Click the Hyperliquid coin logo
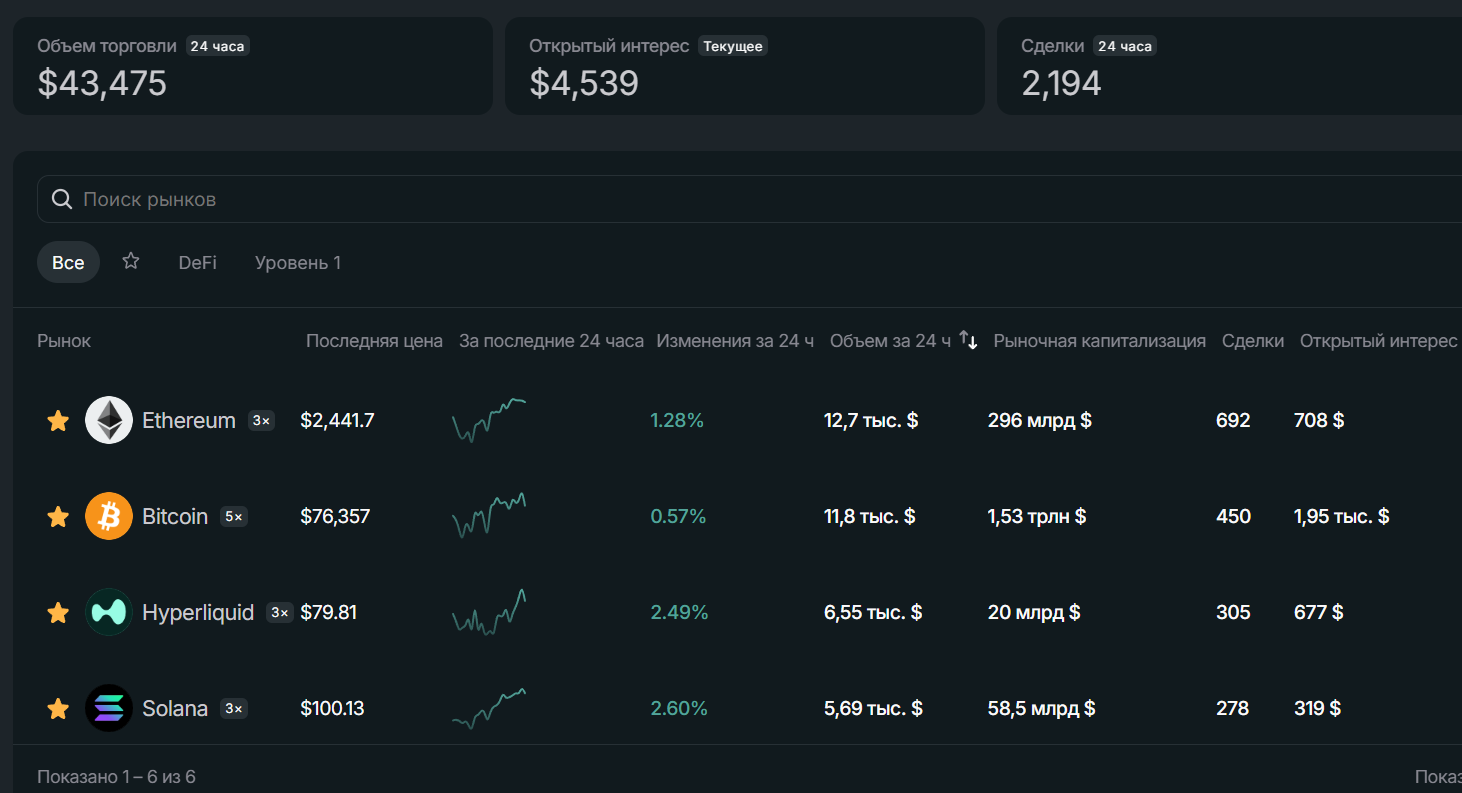1462x793 pixels. point(109,612)
